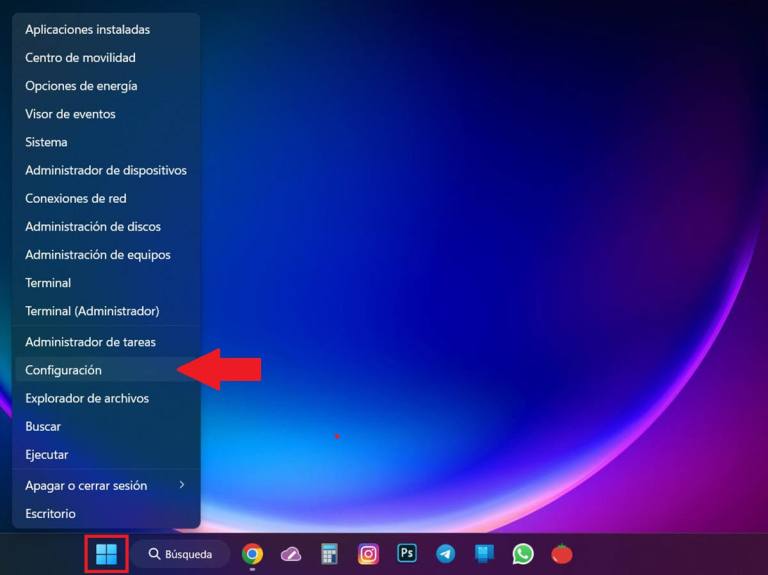Open the Calculator taskbar icon
This screenshot has height=575, width=768.
329,553
